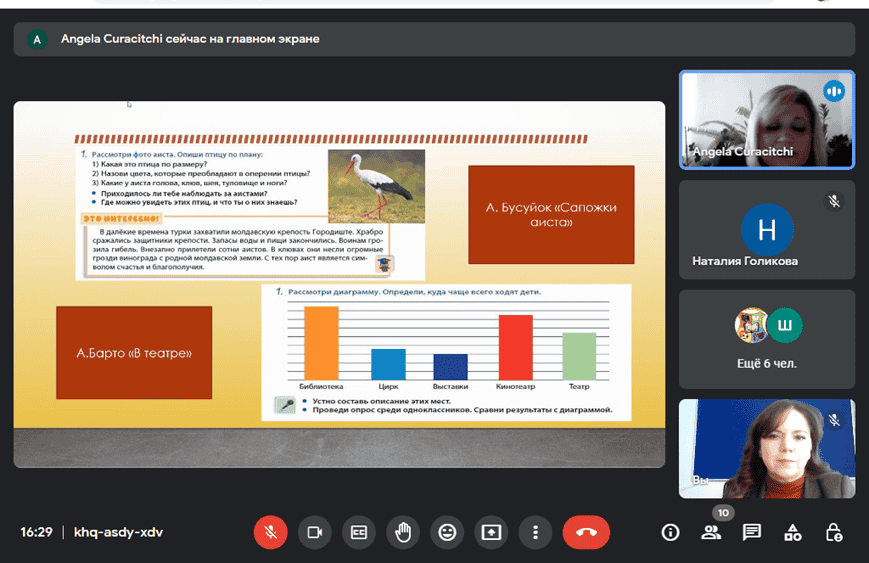Open host controls lock icon
Screen dimensions: 869x563
pos(833,532)
